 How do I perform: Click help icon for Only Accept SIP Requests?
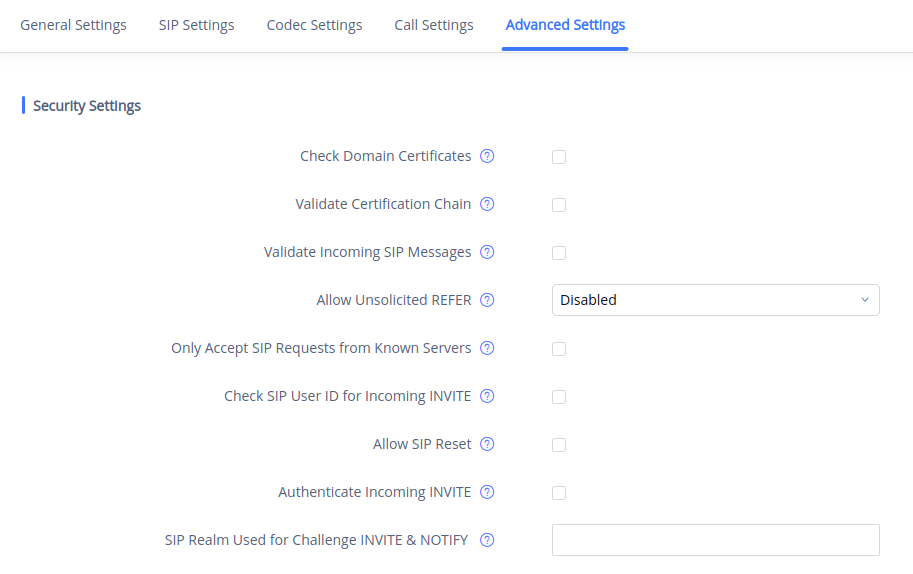(x=487, y=348)
